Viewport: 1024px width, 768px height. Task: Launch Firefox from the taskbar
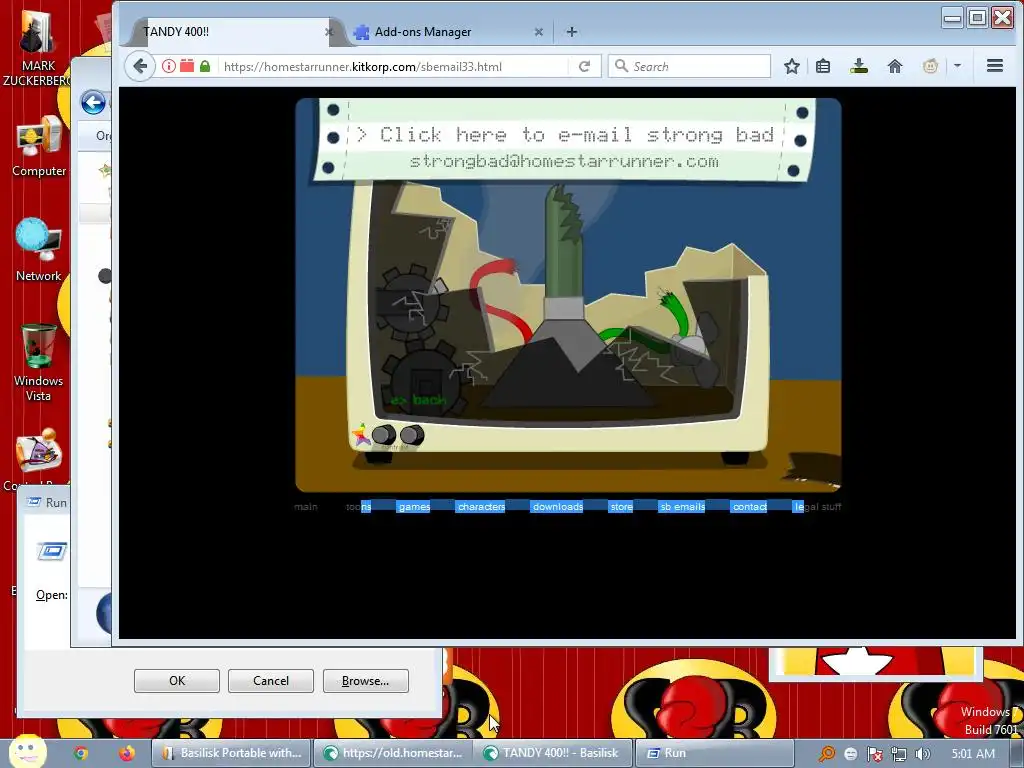click(x=127, y=753)
